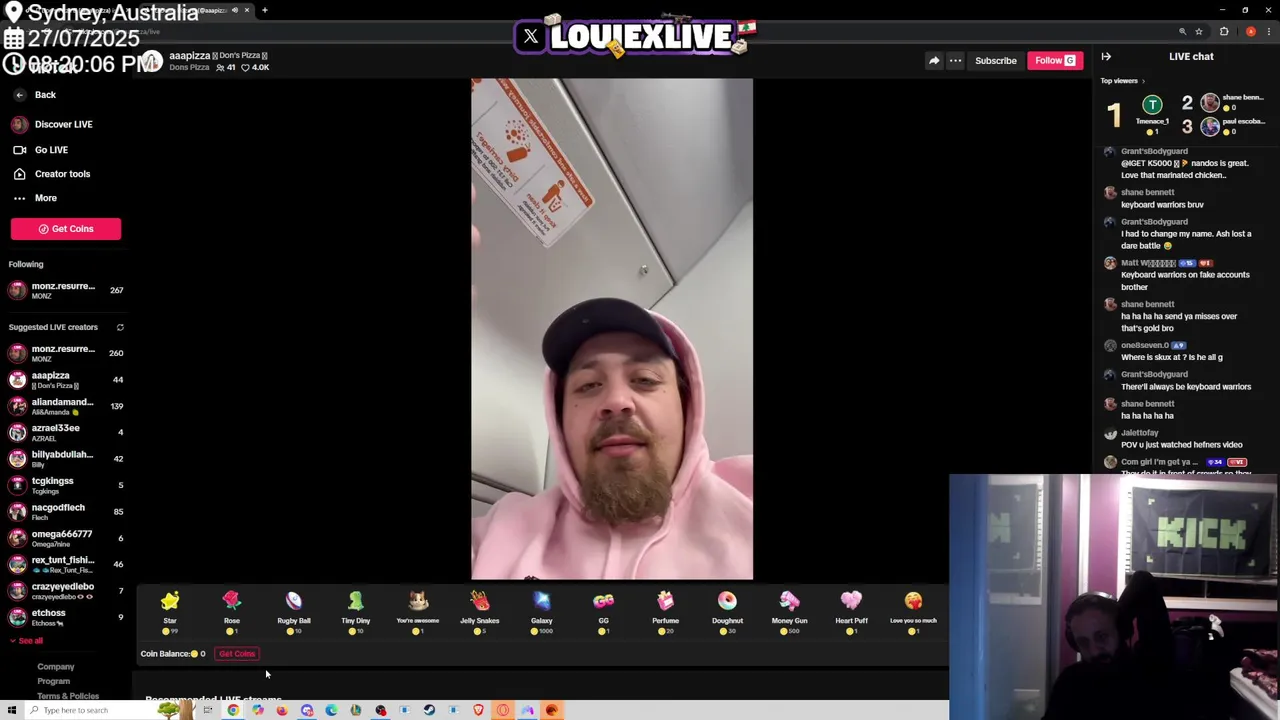The width and height of the screenshot is (1280, 720).
Task: Open monz.resurre... stream under Following
Action: click(x=66, y=290)
